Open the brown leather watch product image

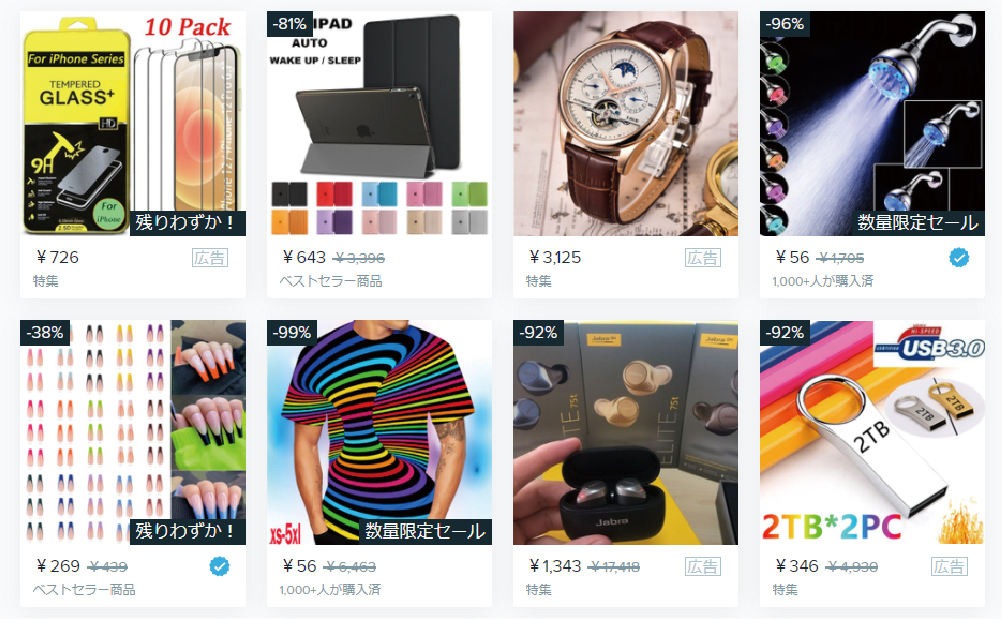click(626, 123)
